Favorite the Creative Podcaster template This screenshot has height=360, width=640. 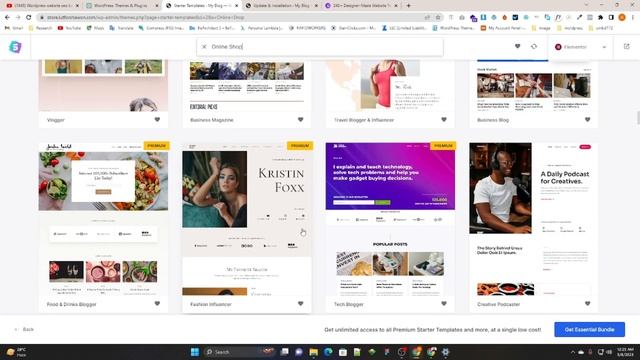[x=587, y=304]
